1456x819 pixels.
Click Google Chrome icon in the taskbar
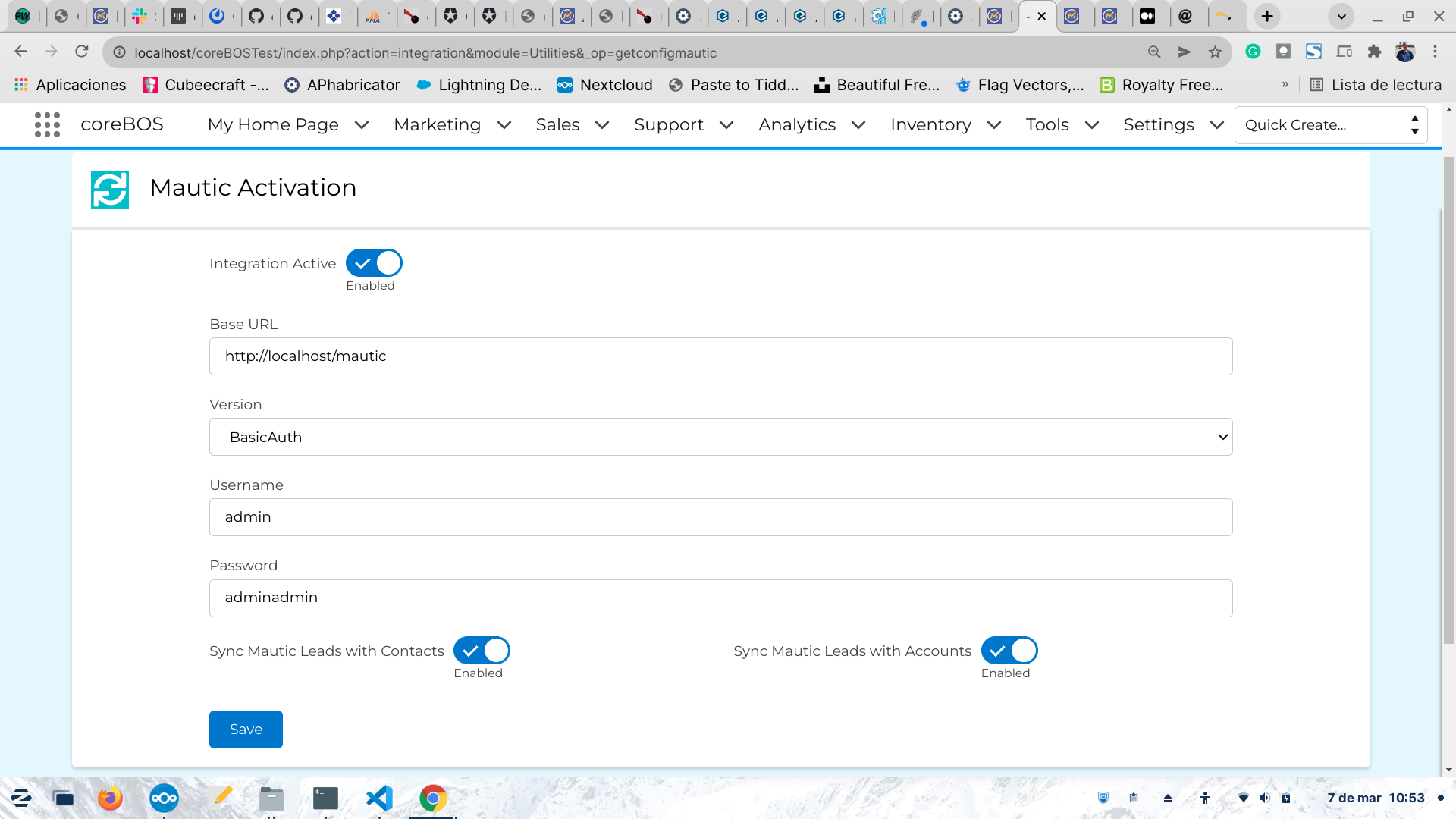[x=433, y=798]
